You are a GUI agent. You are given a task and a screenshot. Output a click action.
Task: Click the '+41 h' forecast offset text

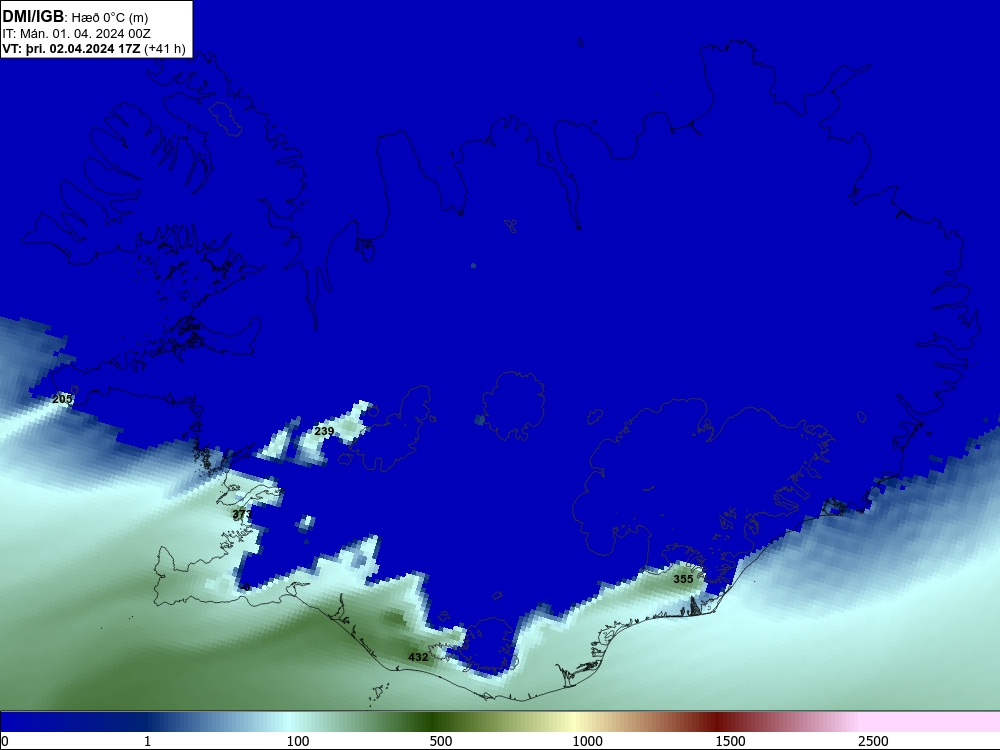tap(165, 49)
